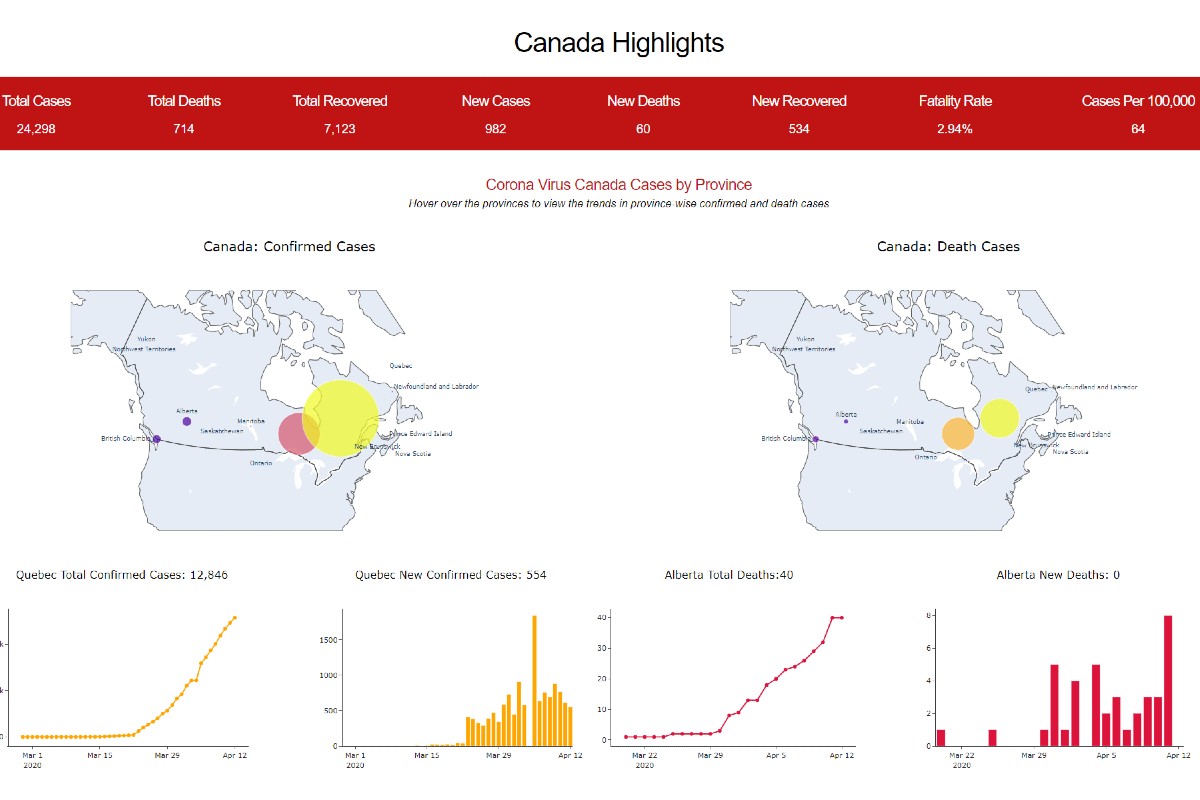The width and height of the screenshot is (1200, 800).
Task: Select the purple Alberta dot on Confirmed Cases map
Action: 186,420
